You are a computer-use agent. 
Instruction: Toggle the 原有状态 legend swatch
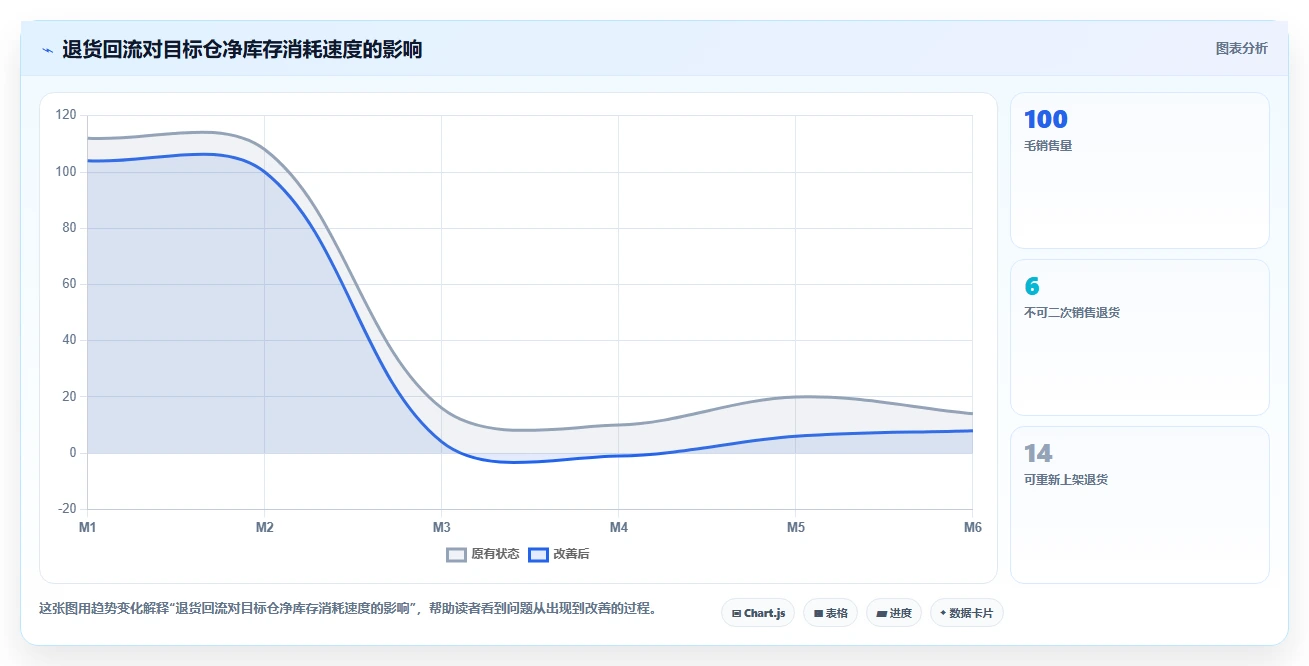[x=456, y=555]
